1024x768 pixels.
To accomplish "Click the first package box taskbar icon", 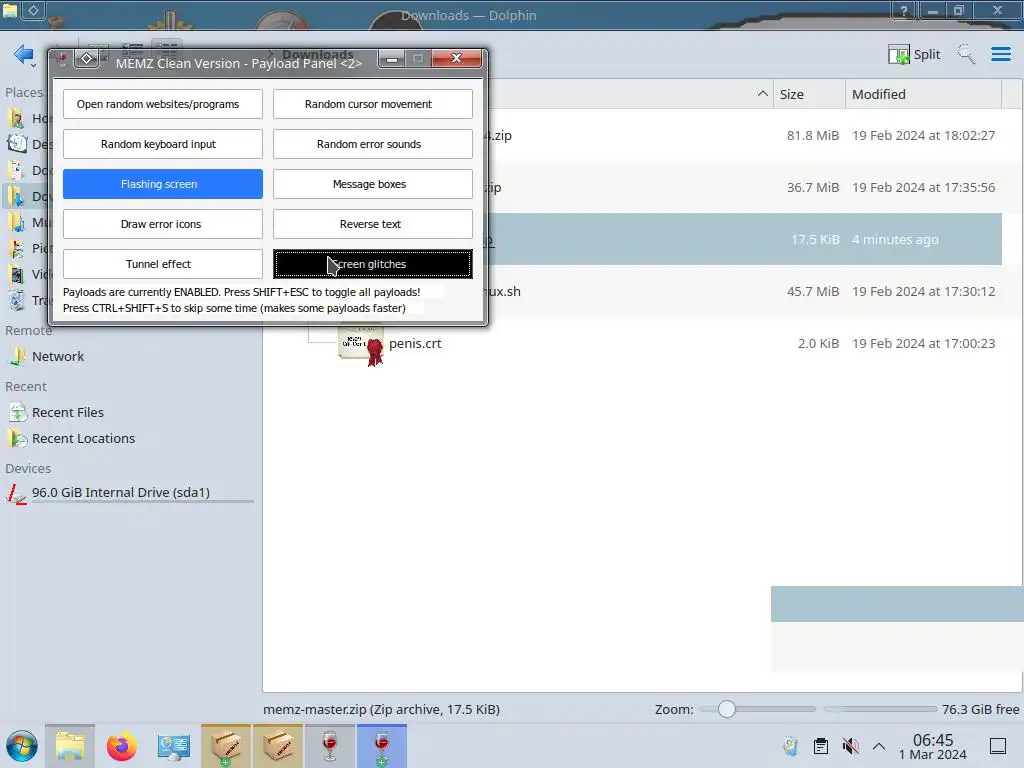I will click(x=226, y=746).
